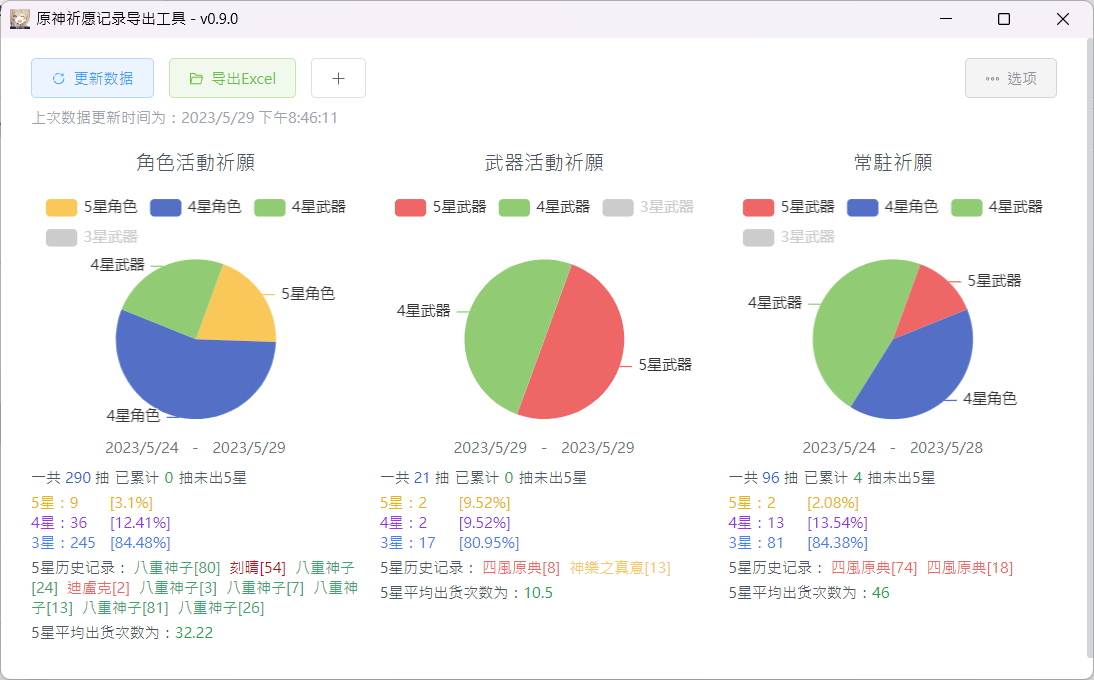
Task: Click 八重神子[81] history entry
Action: 126,608
